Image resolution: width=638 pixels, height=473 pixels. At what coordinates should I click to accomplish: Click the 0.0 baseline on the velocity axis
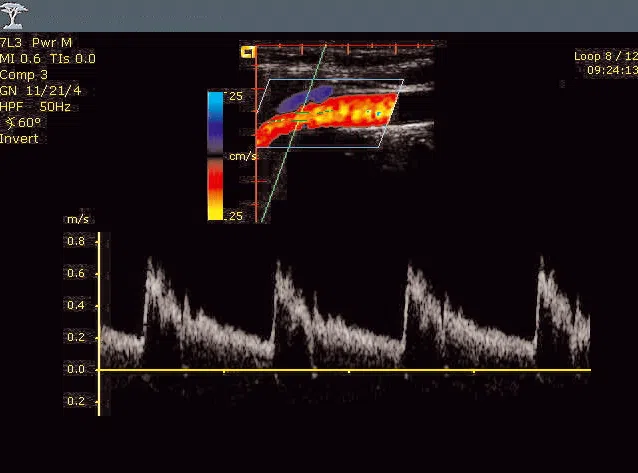77,369
